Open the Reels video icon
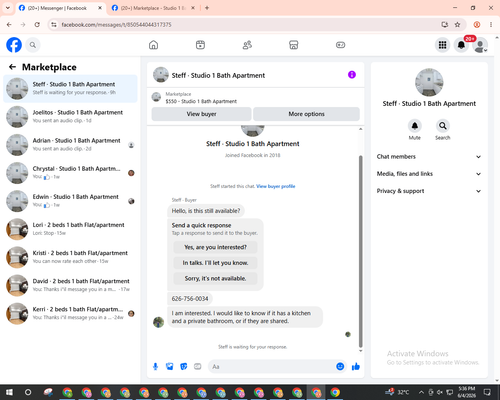Image resolution: width=500 pixels, height=400 pixels. tap(200, 45)
